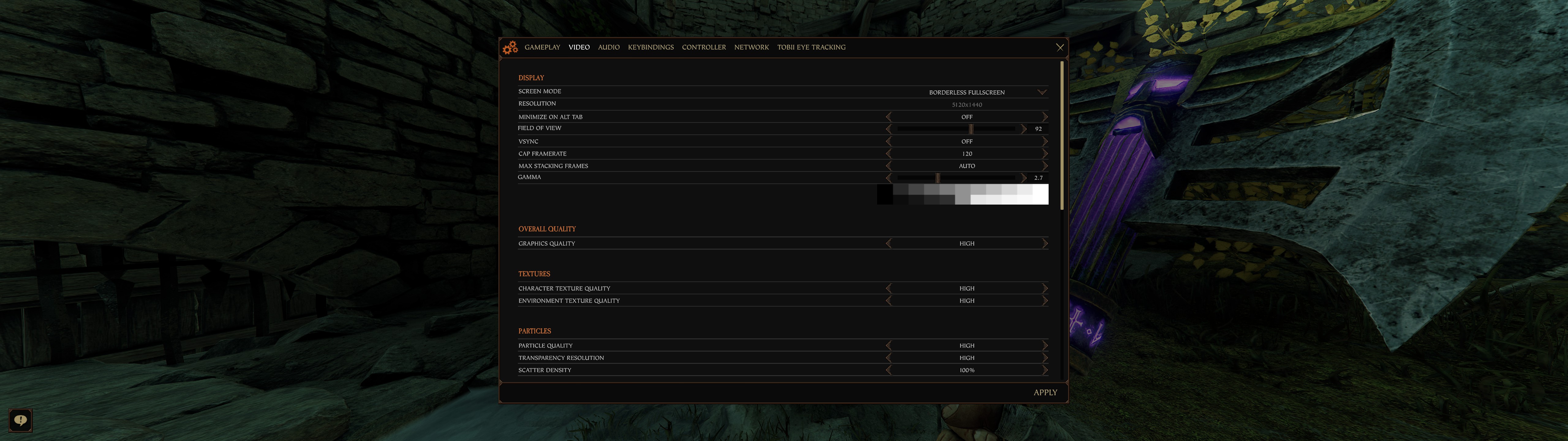Increase Cap Framerate with right arrow
The image size is (1568, 441).
[1045, 153]
